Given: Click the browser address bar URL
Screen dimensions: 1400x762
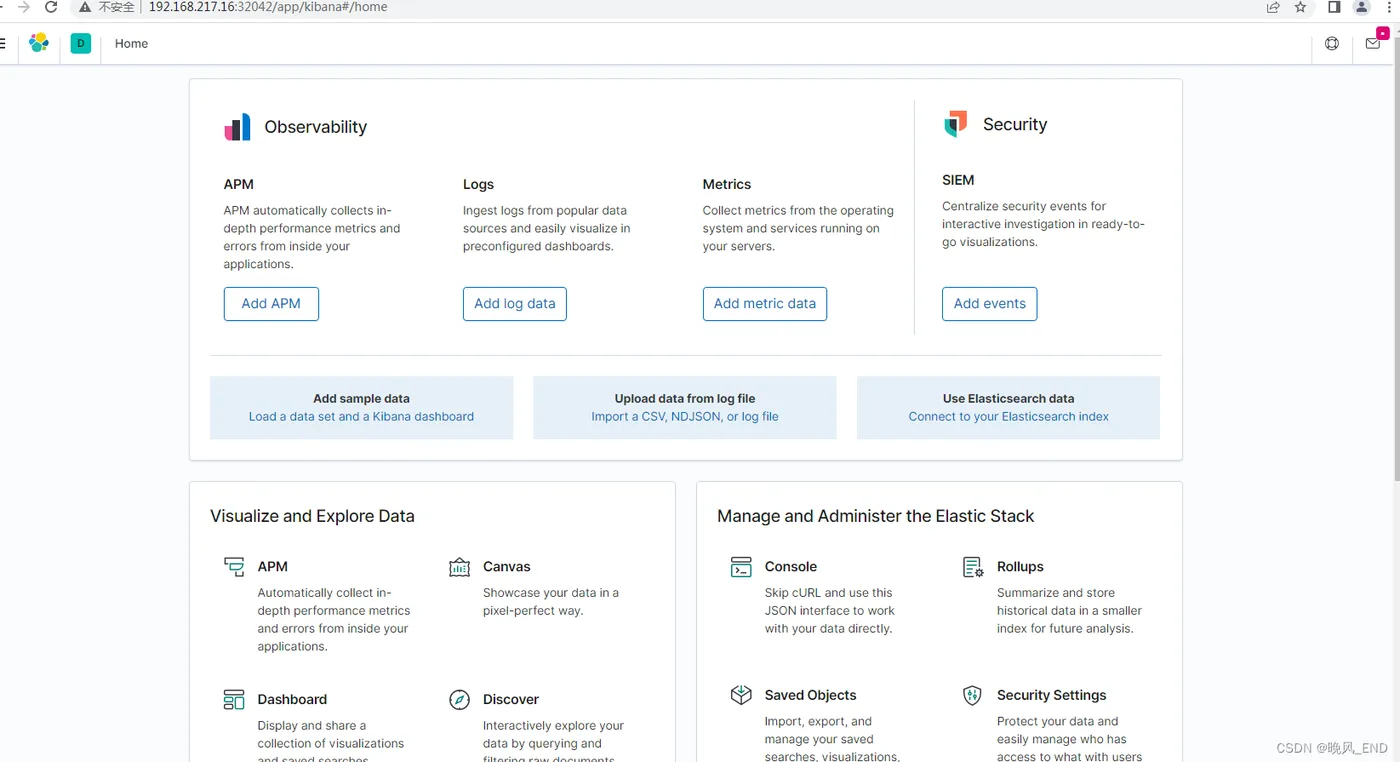Looking at the screenshot, I should [268, 7].
